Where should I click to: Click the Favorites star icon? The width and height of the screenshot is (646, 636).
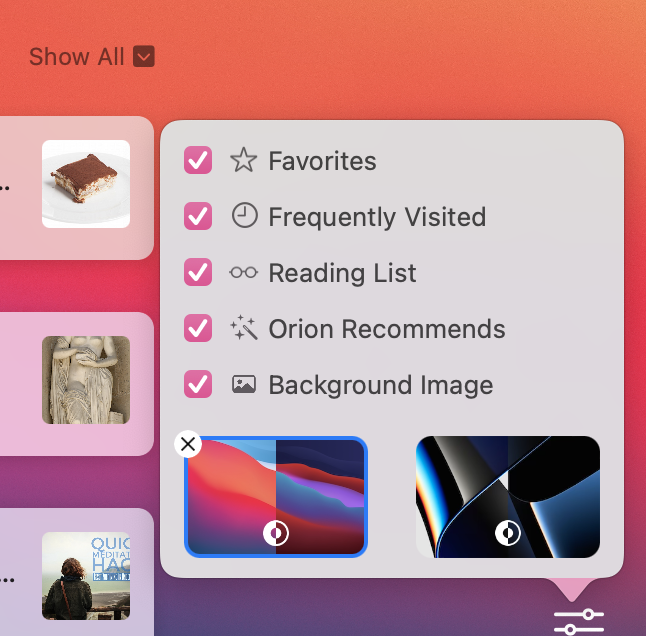point(243,160)
